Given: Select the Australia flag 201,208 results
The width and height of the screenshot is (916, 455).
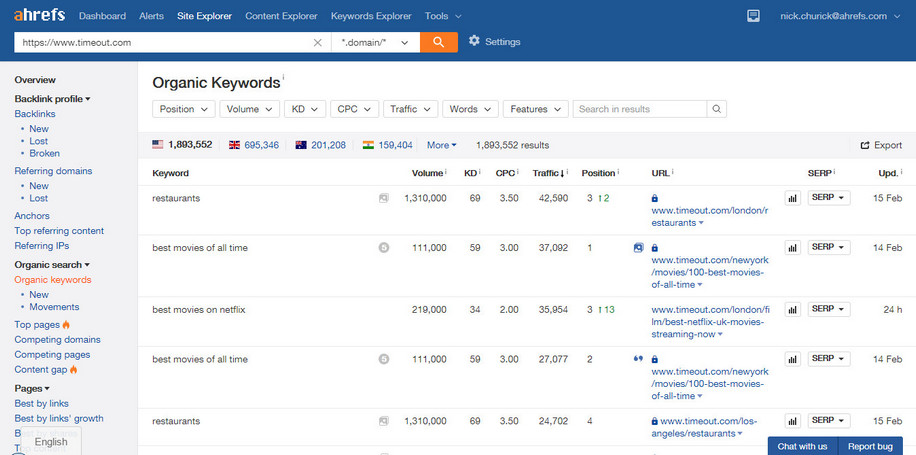Looking at the screenshot, I should (x=320, y=145).
